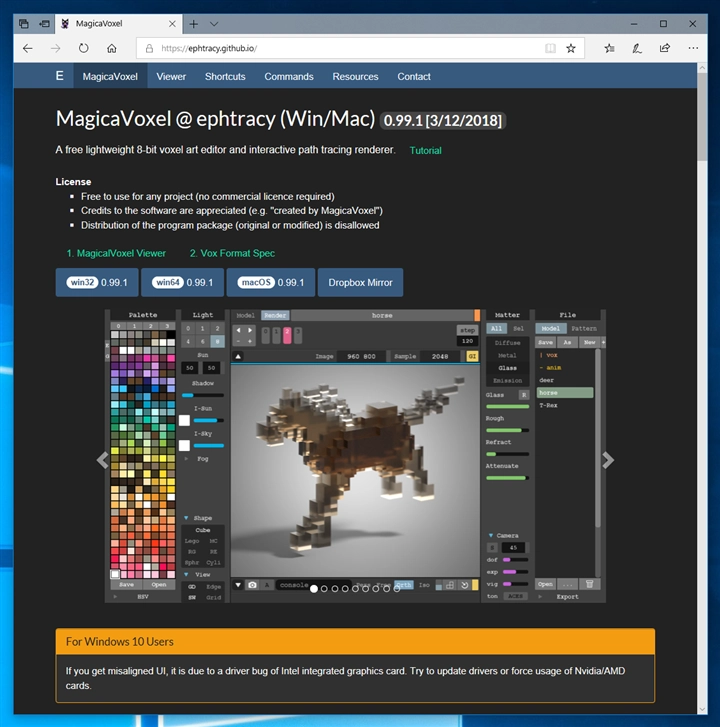The height and width of the screenshot is (727, 720).
Task: Select the last carousel dot
Action: (x=397, y=589)
